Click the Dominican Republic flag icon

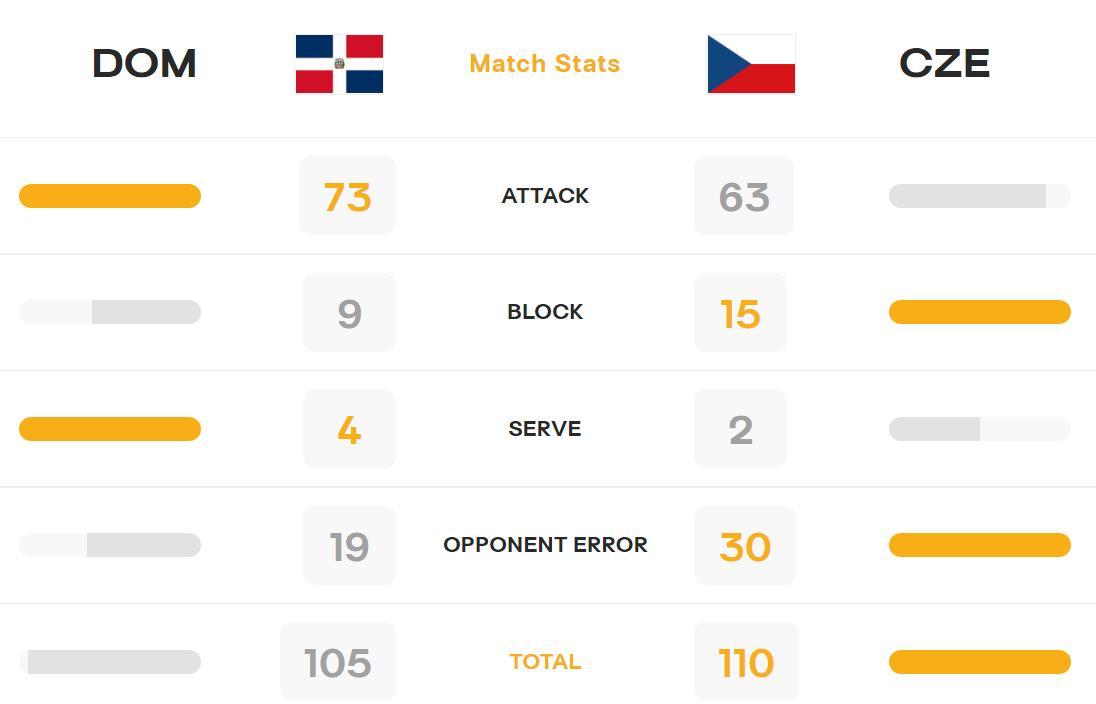click(339, 64)
